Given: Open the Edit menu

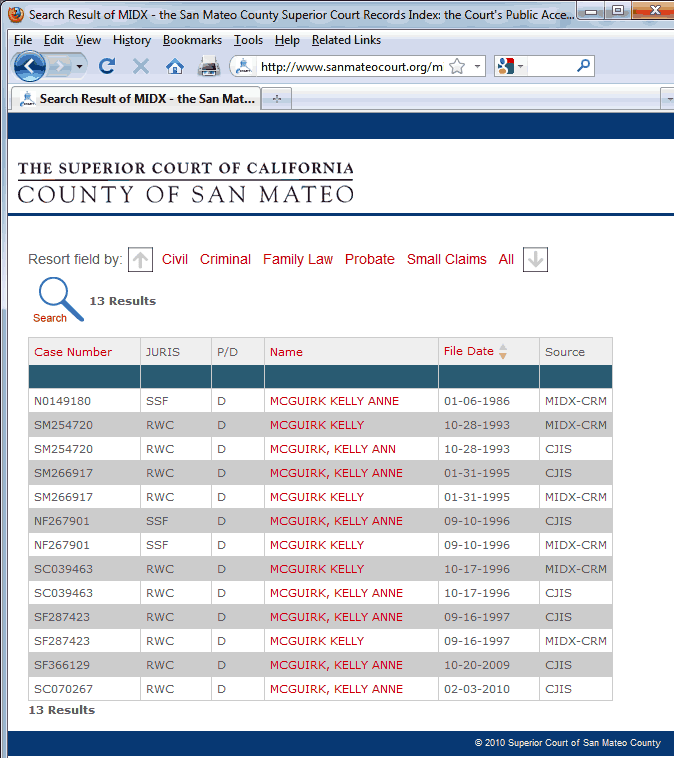Looking at the screenshot, I should 54,40.
